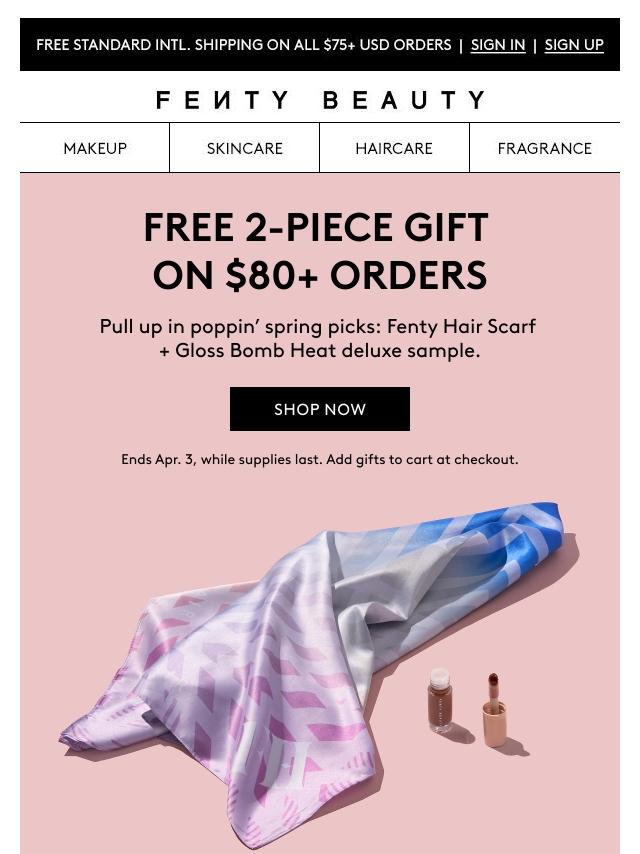Open the SIGN IN link
The width and height of the screenshot is (640, 854).
[498, 45]
